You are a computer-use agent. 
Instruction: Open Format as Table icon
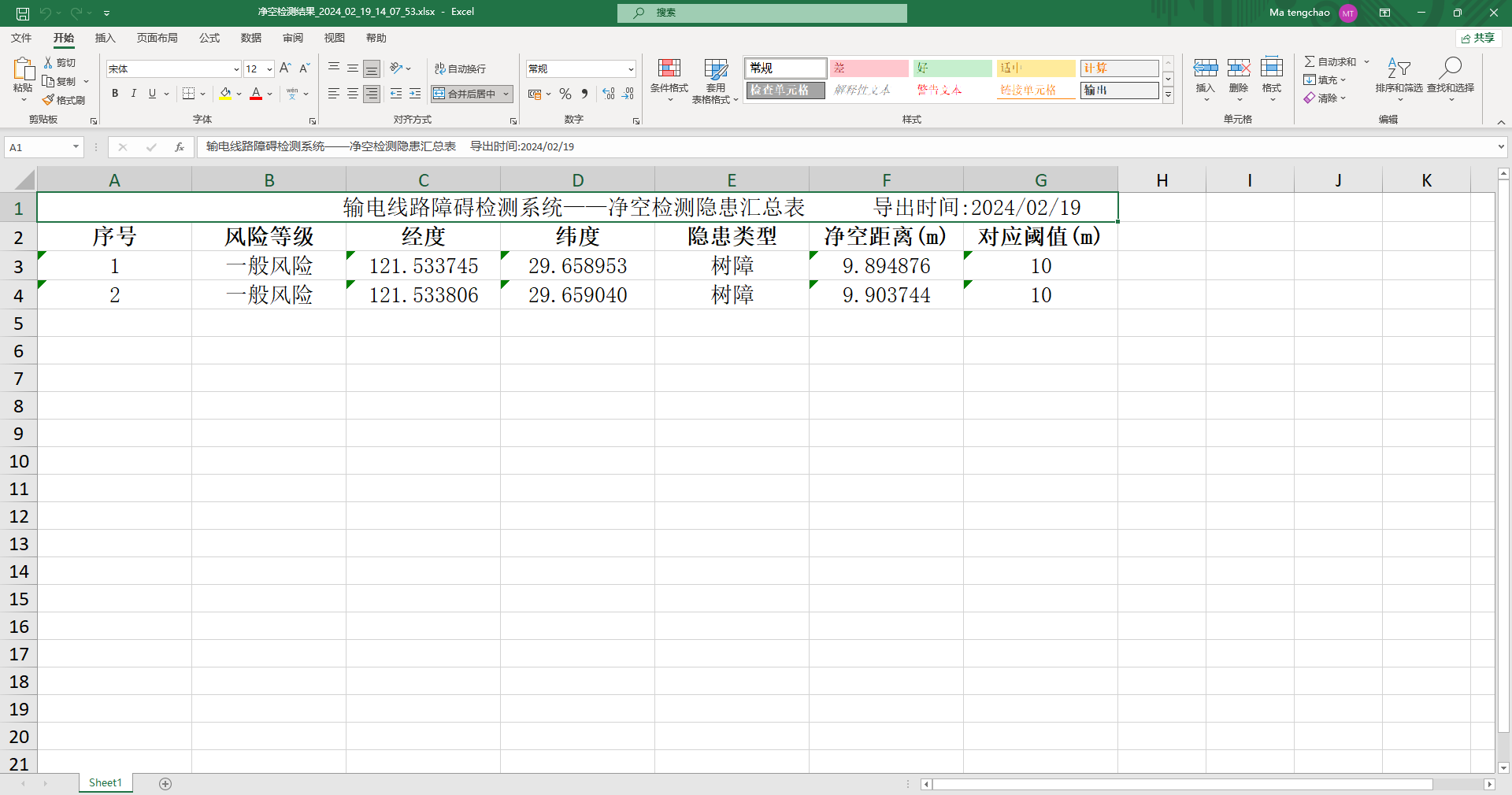pyautogui.click(x=716, y=69)
